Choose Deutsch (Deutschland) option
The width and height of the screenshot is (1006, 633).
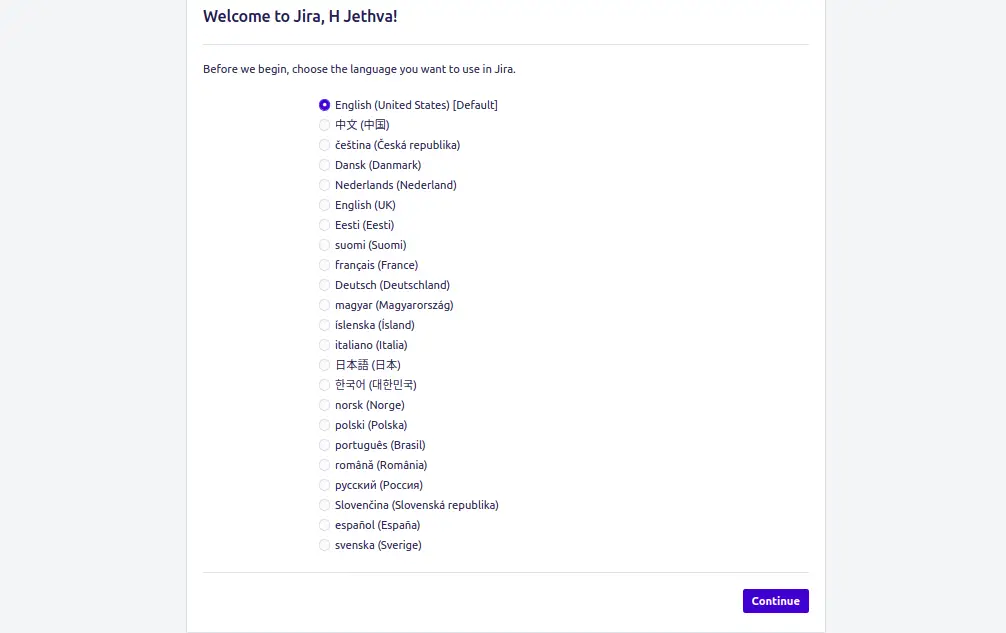(x=325, y=285)
